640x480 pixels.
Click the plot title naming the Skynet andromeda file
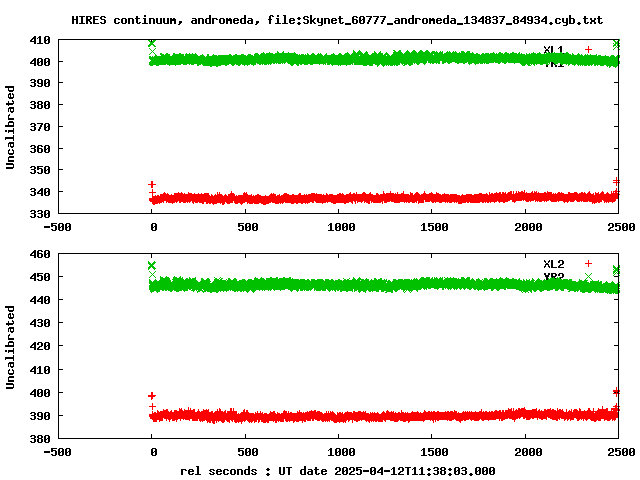coord(337,20)
